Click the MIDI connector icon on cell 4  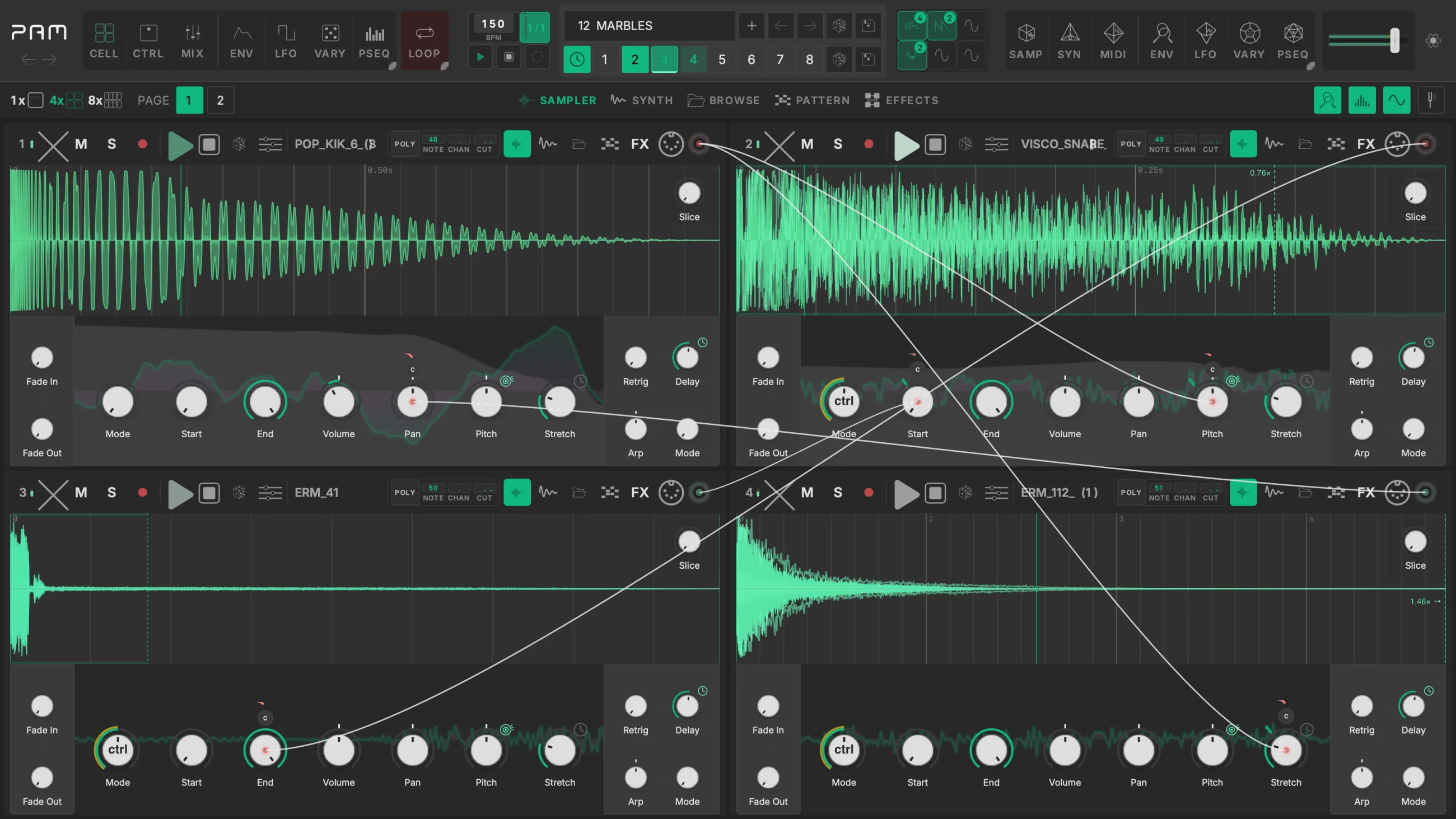(x=1397, y=493)
